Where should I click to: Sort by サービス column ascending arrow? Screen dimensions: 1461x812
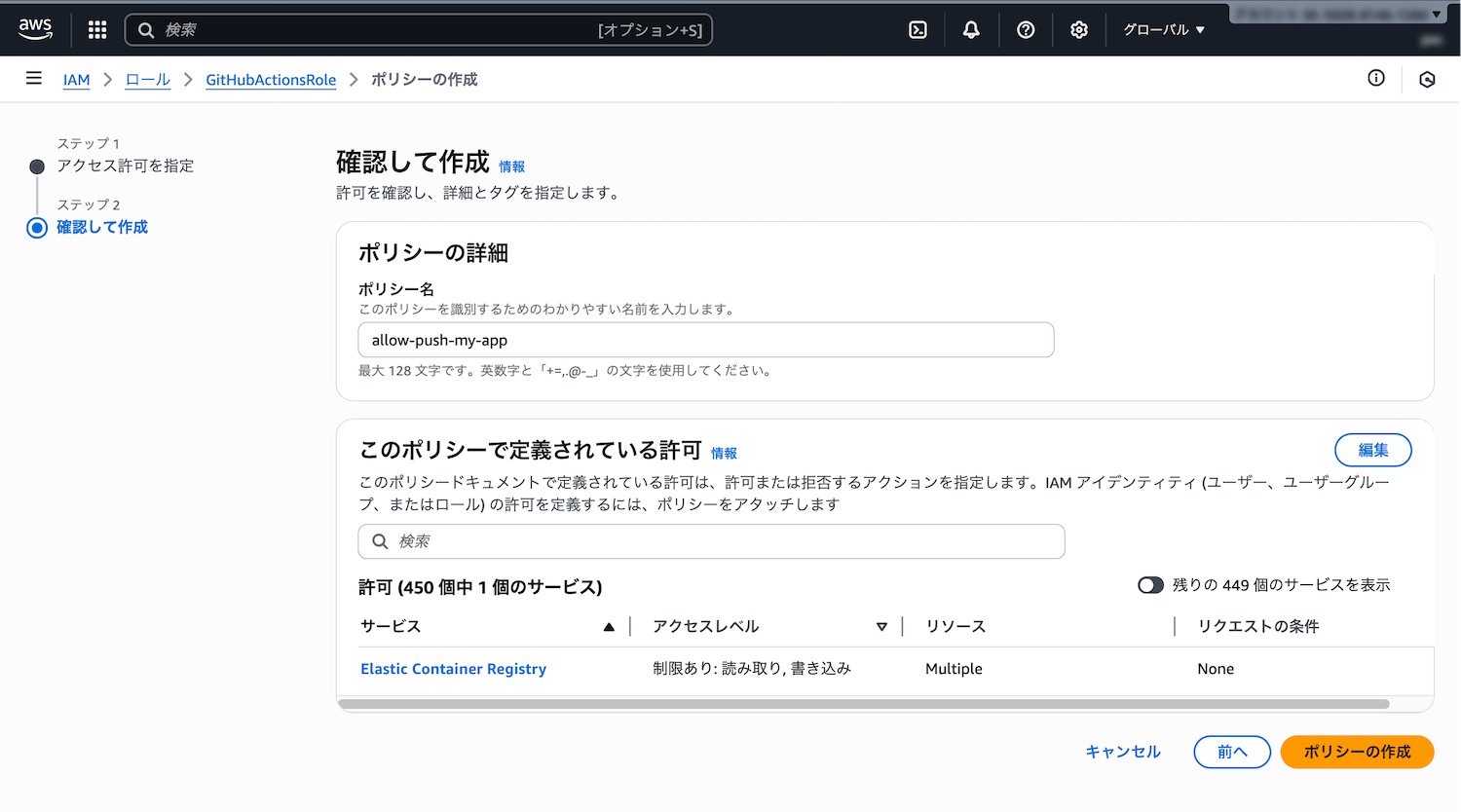pyautogui.click(x=609, y=627)
